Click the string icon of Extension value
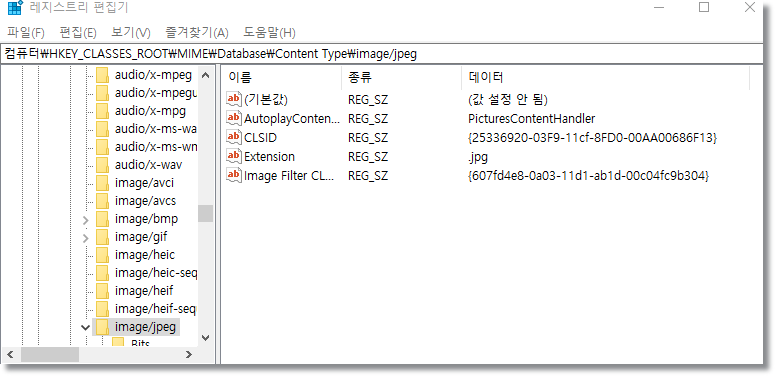 (233, 156)
